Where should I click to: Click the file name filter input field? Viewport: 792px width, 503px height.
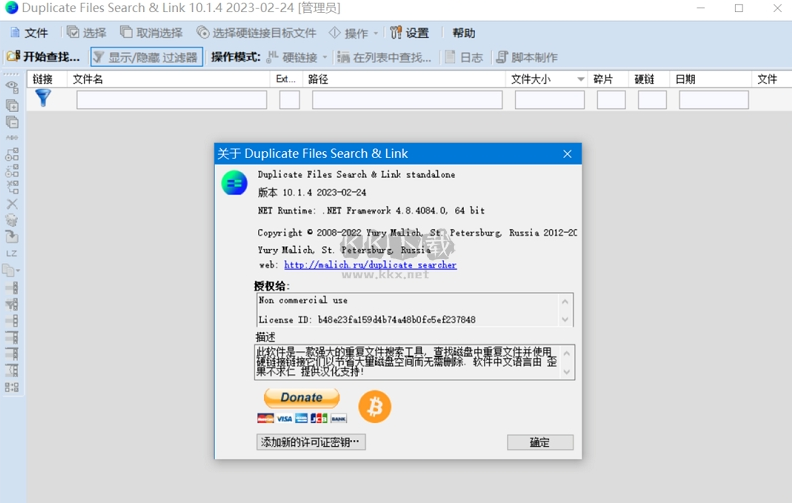(171, 100)
